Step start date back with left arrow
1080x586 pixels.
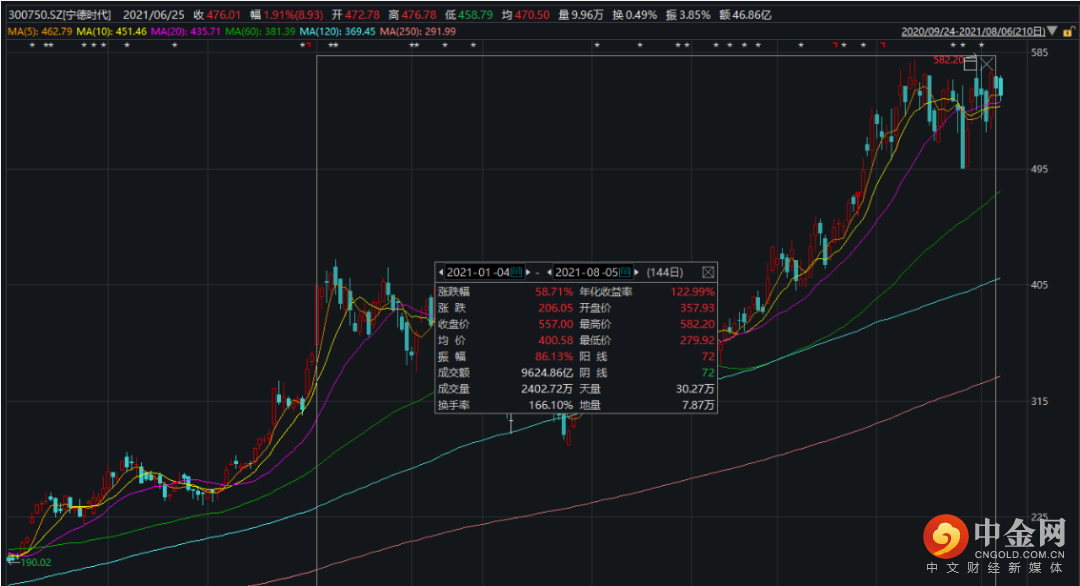coord(441,272)
